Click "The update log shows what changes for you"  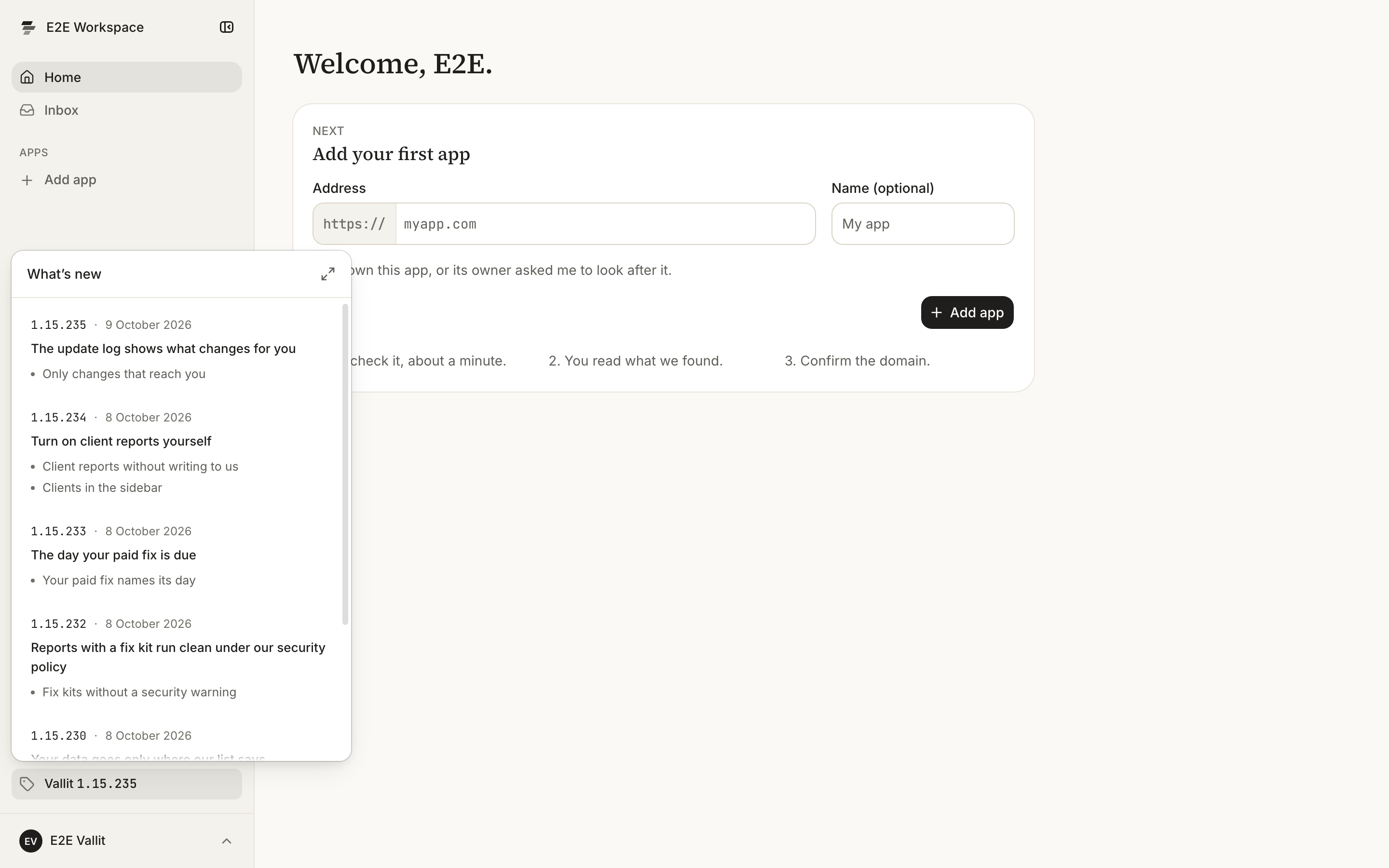pyautogui.click(x=163, y=349)
